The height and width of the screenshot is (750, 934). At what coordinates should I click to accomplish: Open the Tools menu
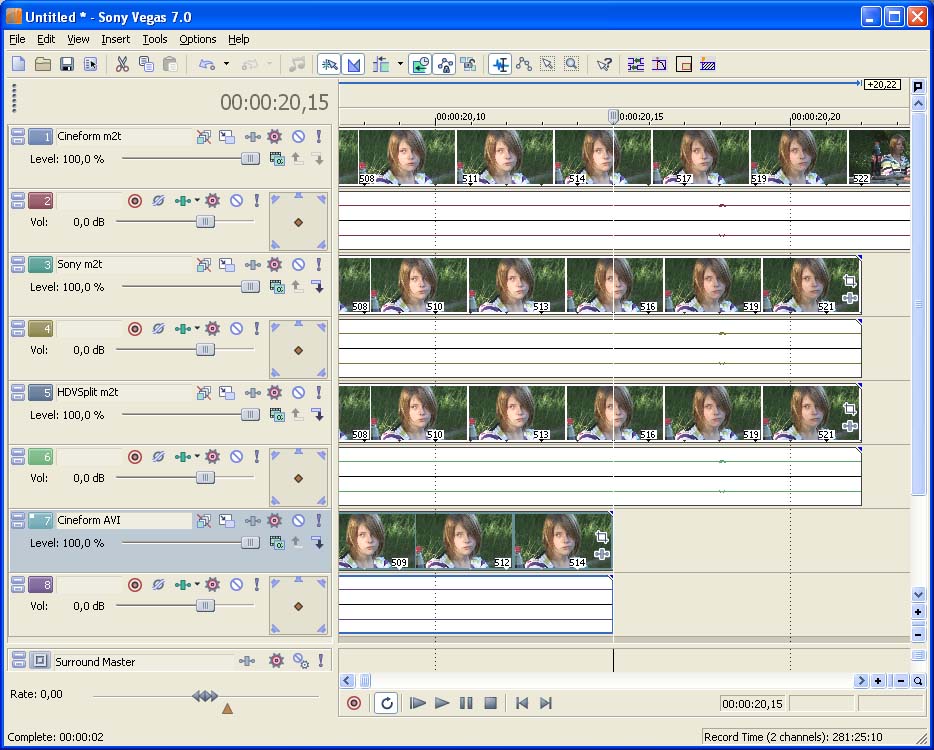click(x=155, y=39)
